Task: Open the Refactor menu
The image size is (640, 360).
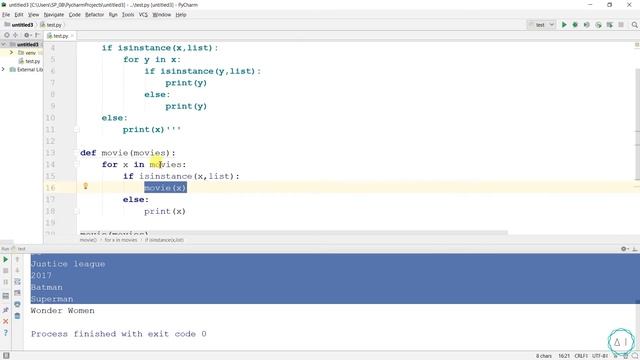Action: [94, 15]
